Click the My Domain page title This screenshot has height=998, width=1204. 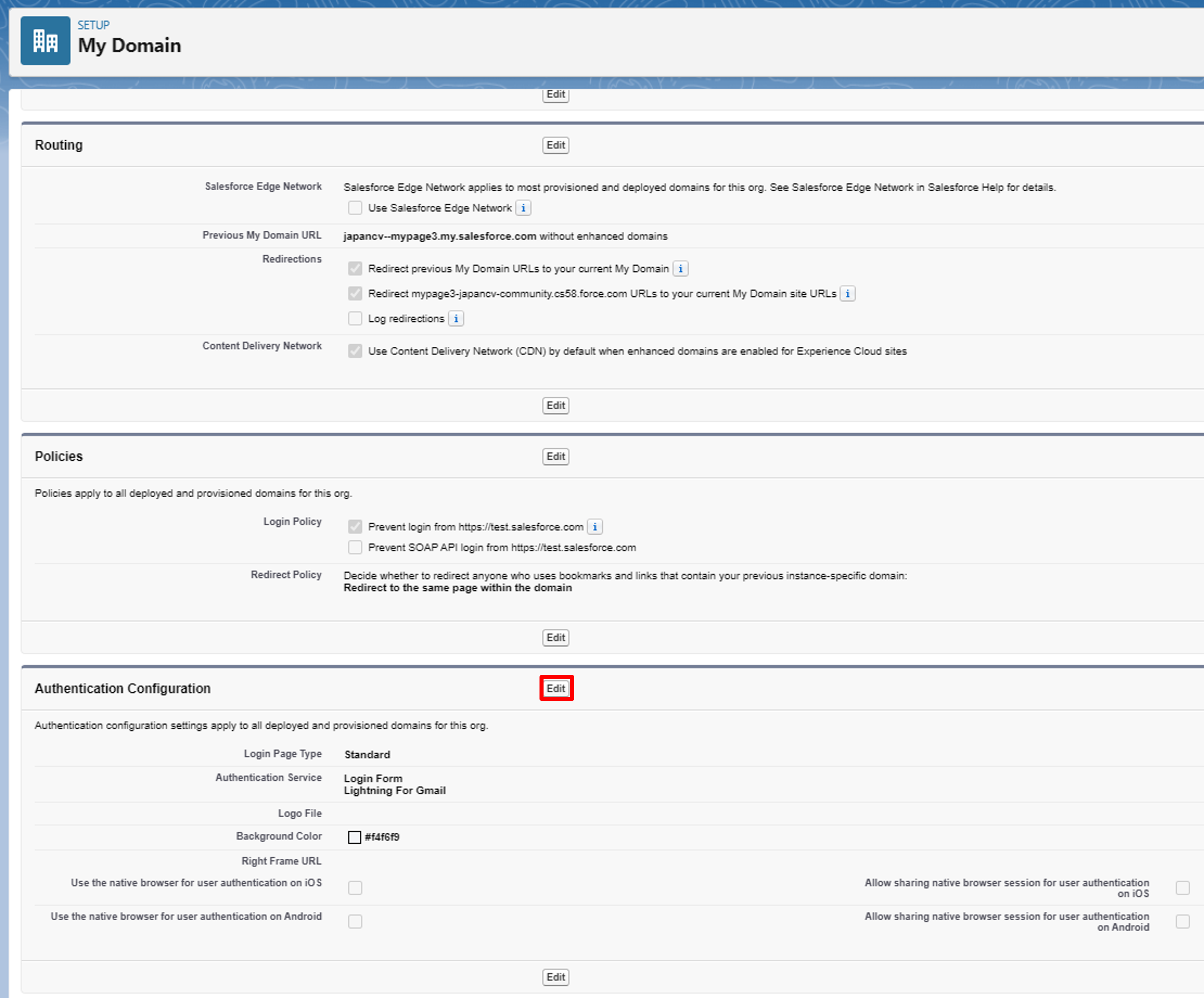coord(129,45)
